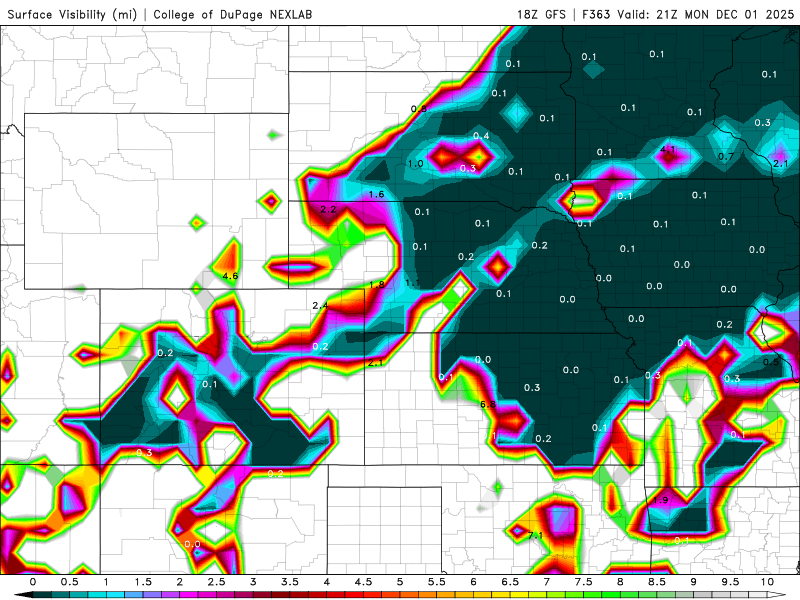
Task: Select the colorbar tick label 4.5
Action: [x=364, y=582]
